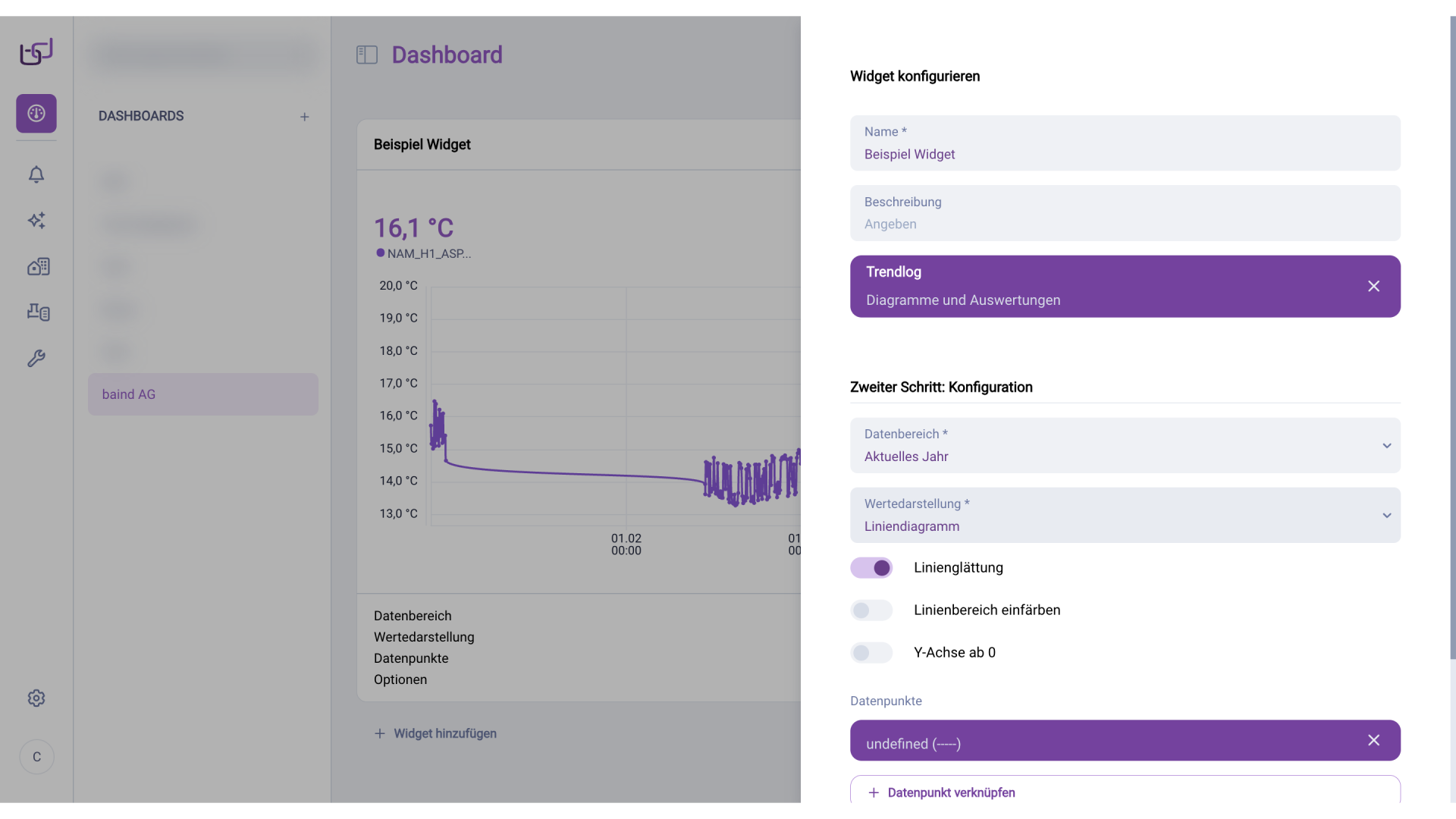Open settings gear icon in sidebar
Image resolution: width=1456 pixels, height=819 pixels.
36,698
